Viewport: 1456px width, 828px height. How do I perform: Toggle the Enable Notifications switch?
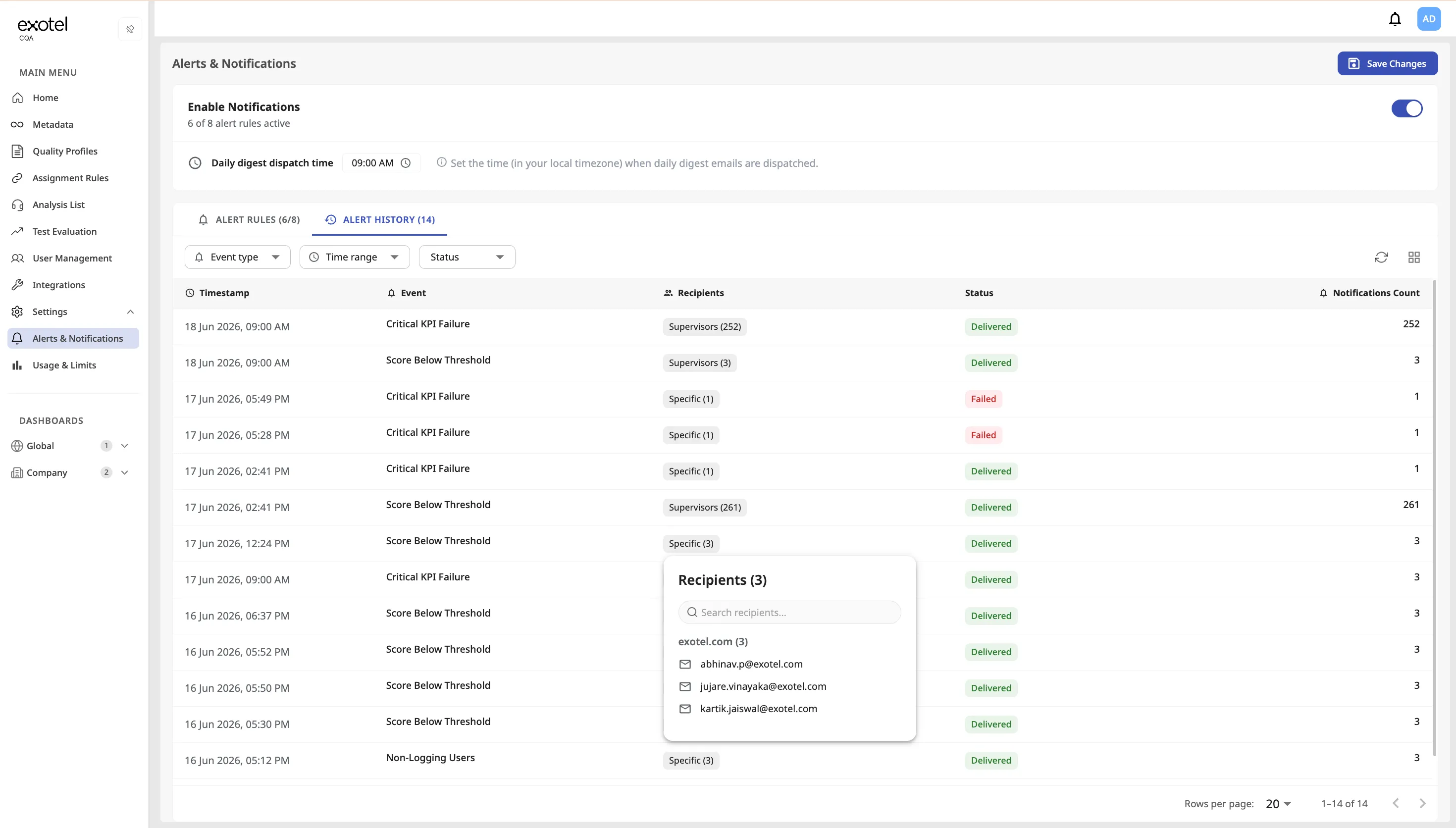coord(1406,108)
